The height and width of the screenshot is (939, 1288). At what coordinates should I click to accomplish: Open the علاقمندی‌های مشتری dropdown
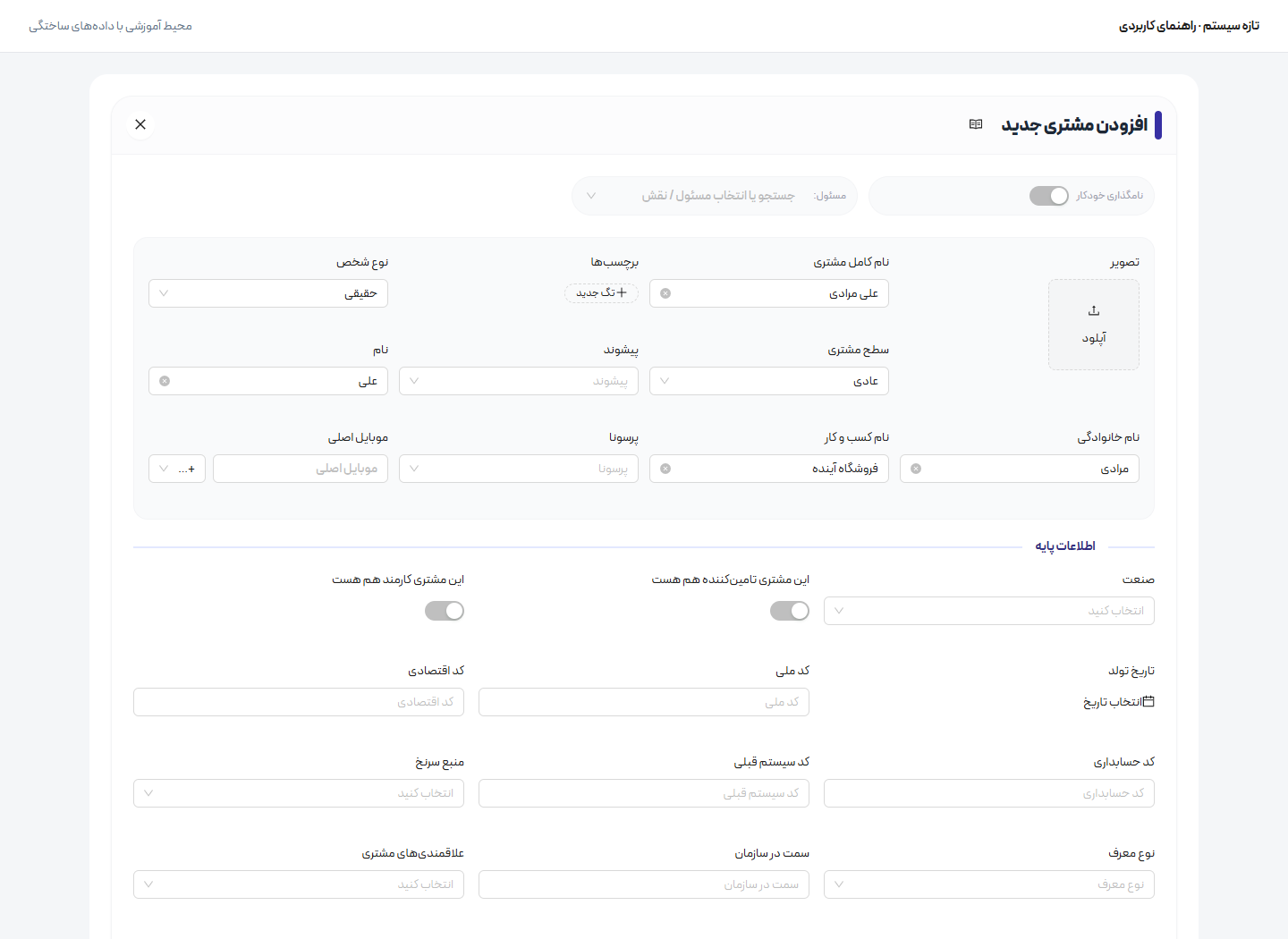(299, 884)
